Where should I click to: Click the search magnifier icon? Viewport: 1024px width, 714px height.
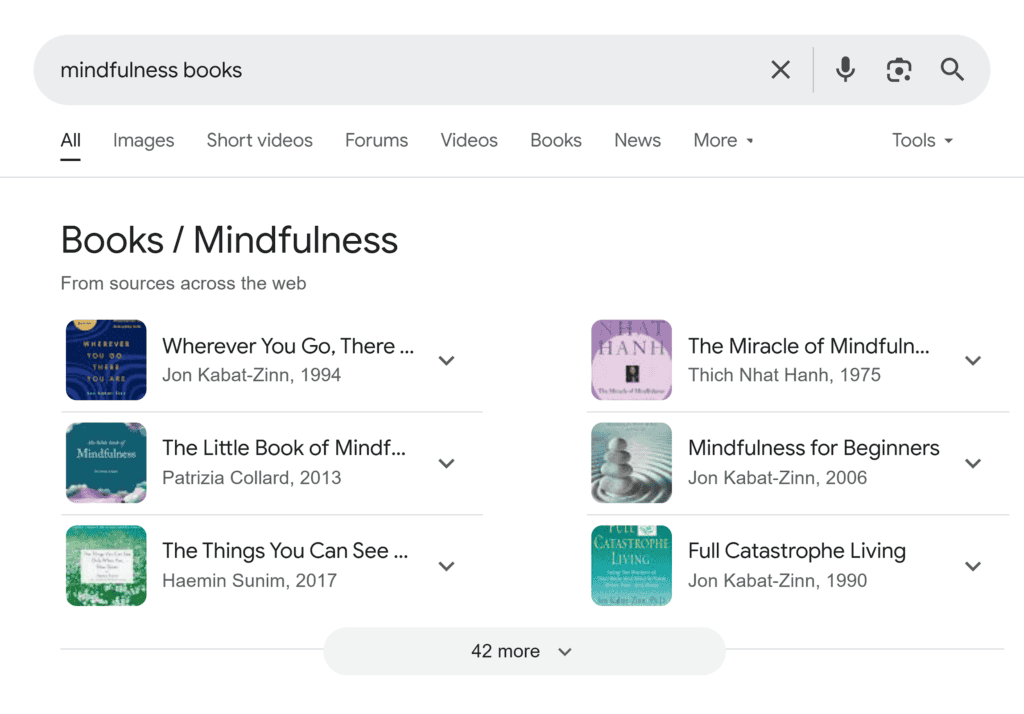(x=951, y=69)
